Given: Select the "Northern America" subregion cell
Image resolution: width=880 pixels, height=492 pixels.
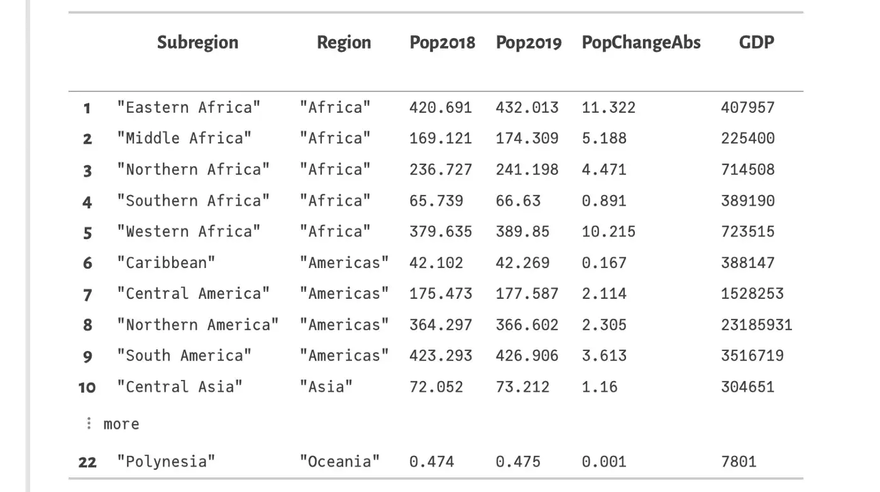Looking at the screenshot, I should 197,325.
